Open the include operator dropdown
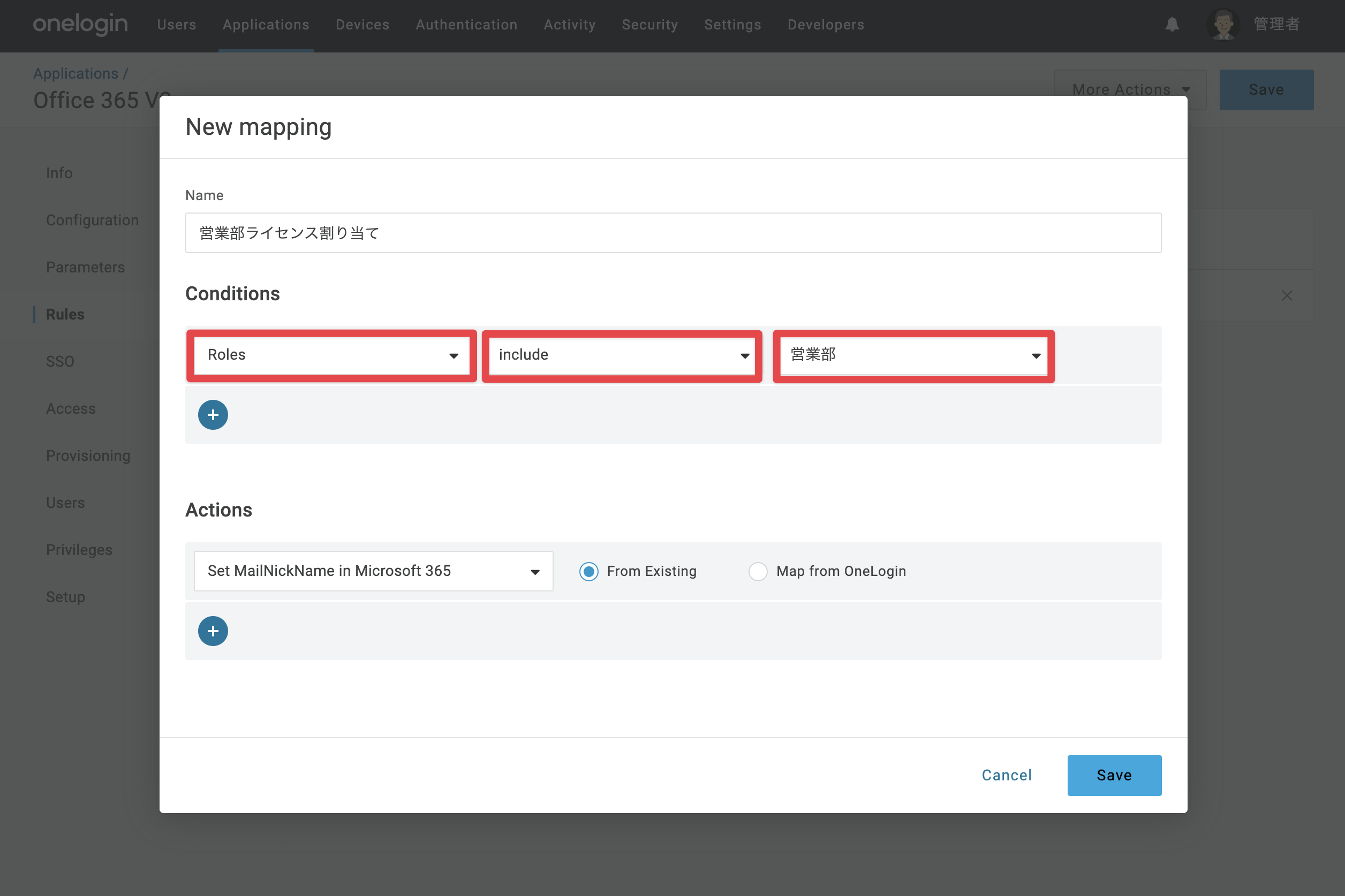The image size is (1345, 896). pos(622,355)
